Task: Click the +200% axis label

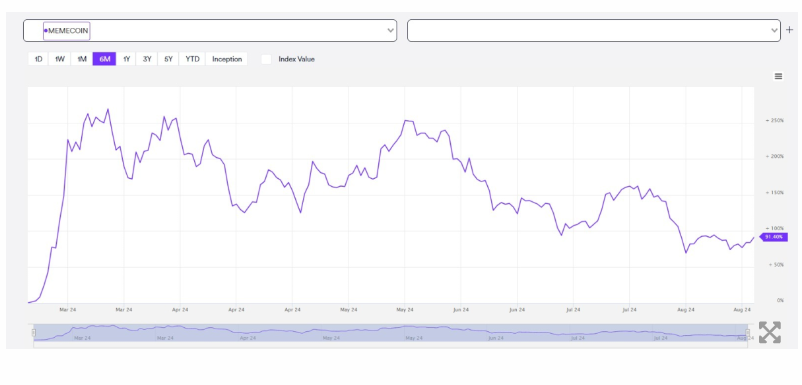Action: coord(774,156)
